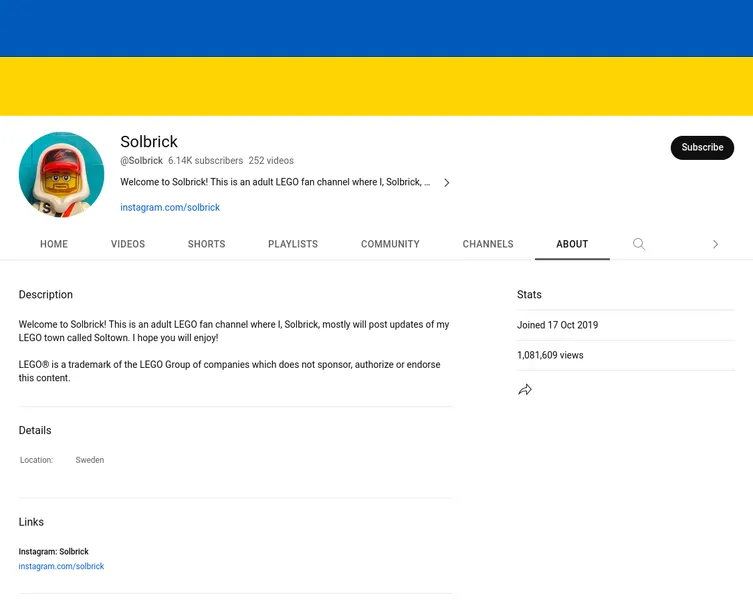The width and height of the screenshot is (753, 600).
Task: Open the HOME tab
Action: point(54,244)
